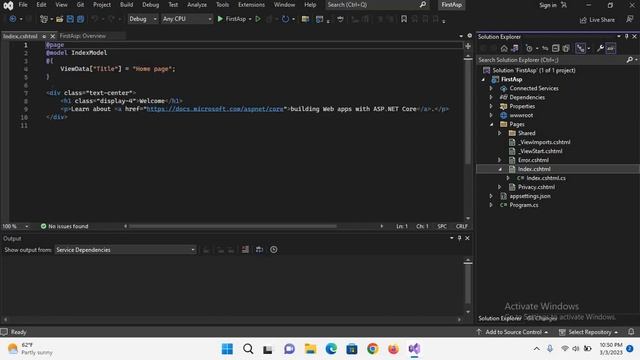Select Privacy.cshtml file
Viewport: 640px width, 360px height.
(x=536, y=187)
